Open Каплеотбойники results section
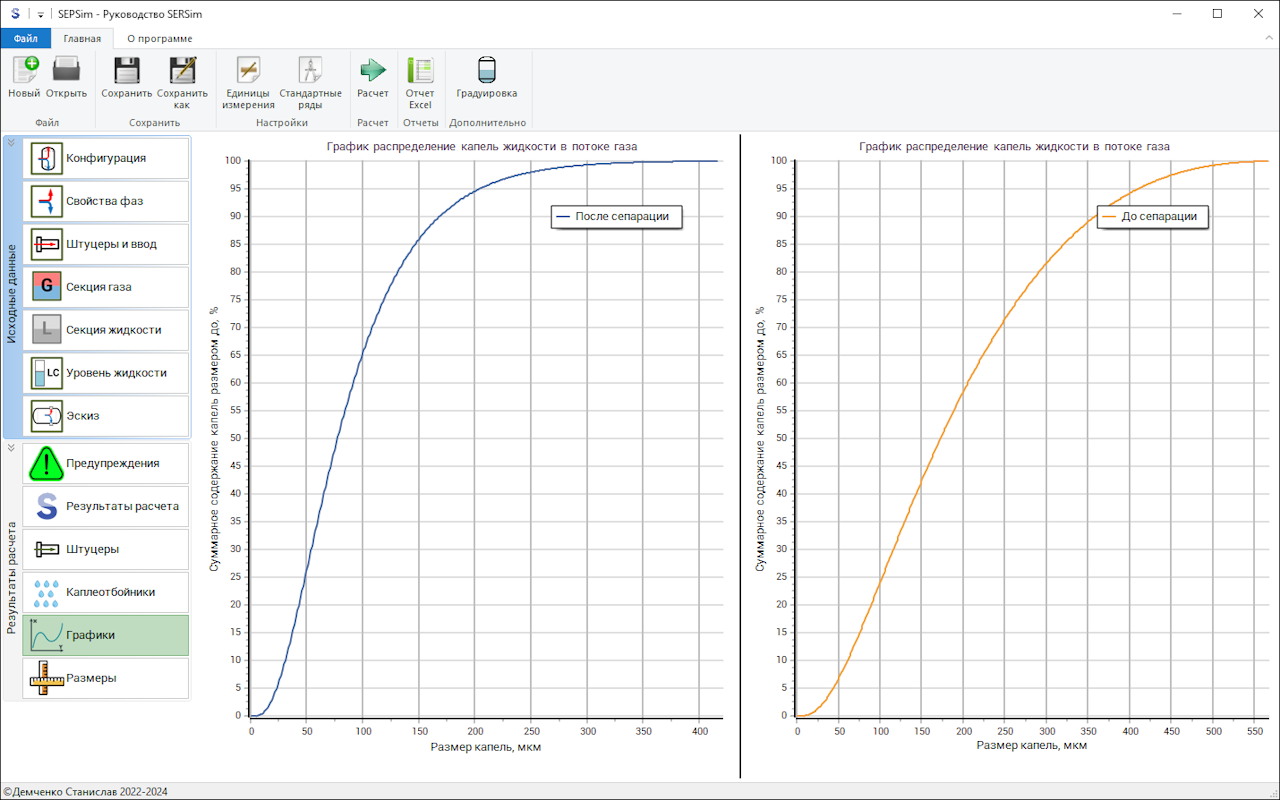 click(x=106, y=592)
